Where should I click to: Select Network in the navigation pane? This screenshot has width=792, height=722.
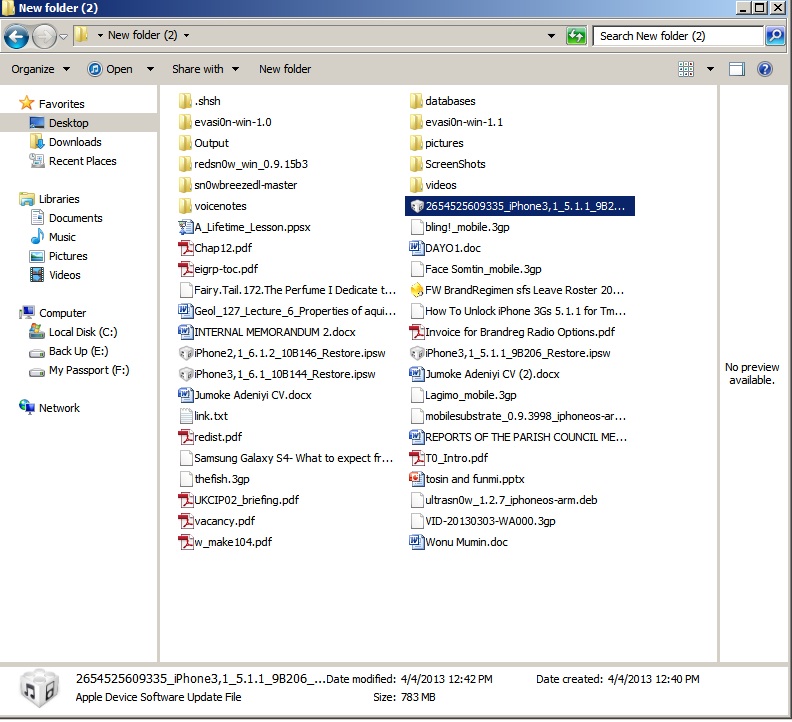click(49, 408)
